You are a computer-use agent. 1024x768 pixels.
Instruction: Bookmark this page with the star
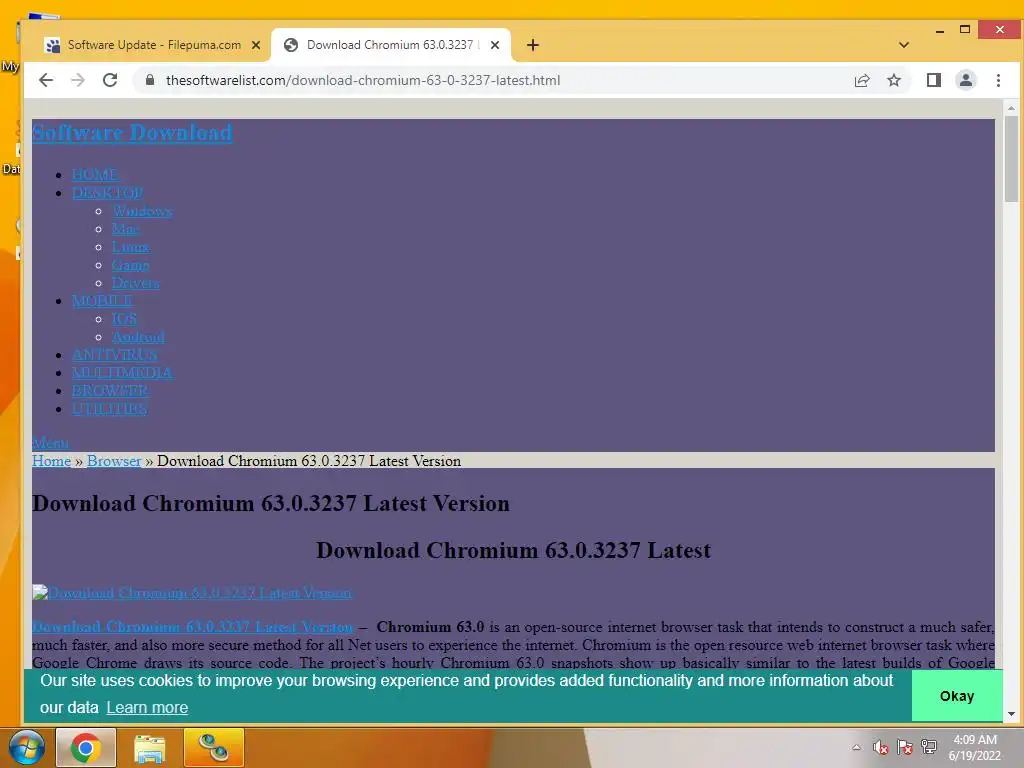point(893,80)
